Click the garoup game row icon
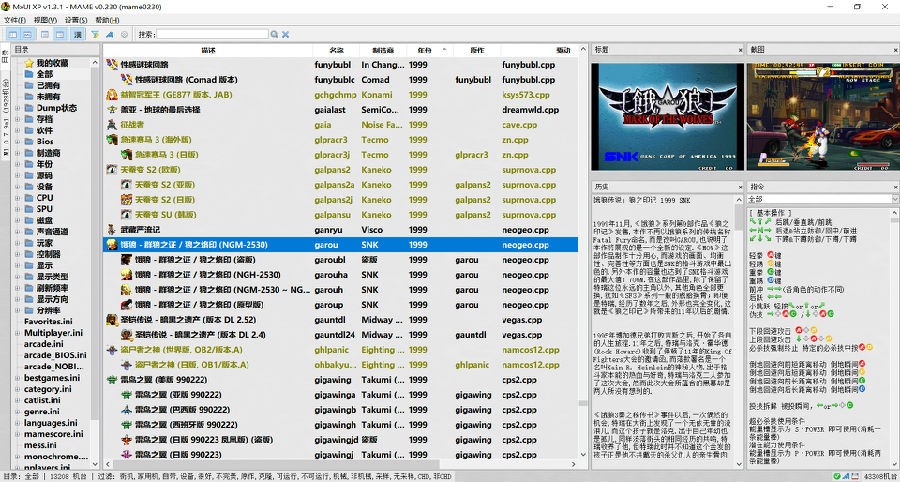 126,305
